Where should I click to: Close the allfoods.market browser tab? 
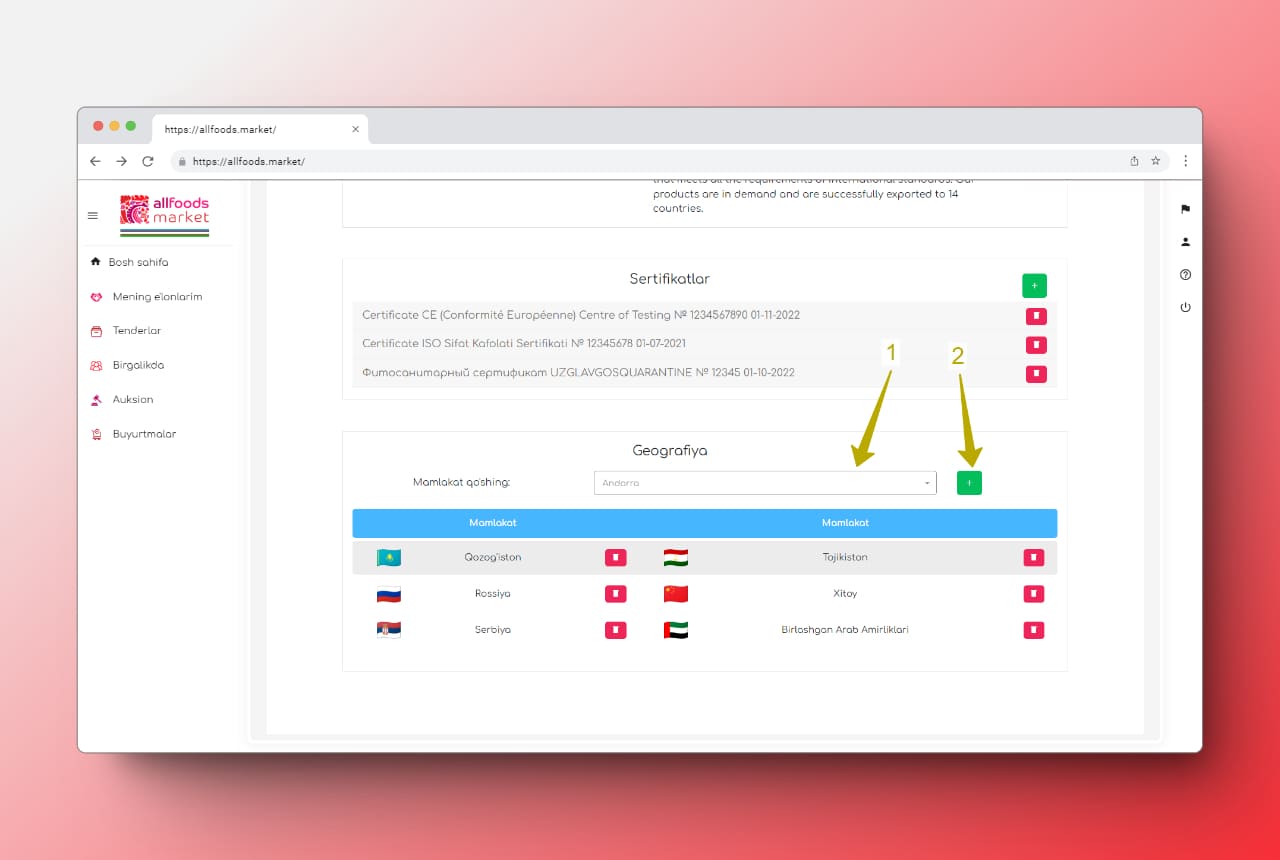(355, 129)
